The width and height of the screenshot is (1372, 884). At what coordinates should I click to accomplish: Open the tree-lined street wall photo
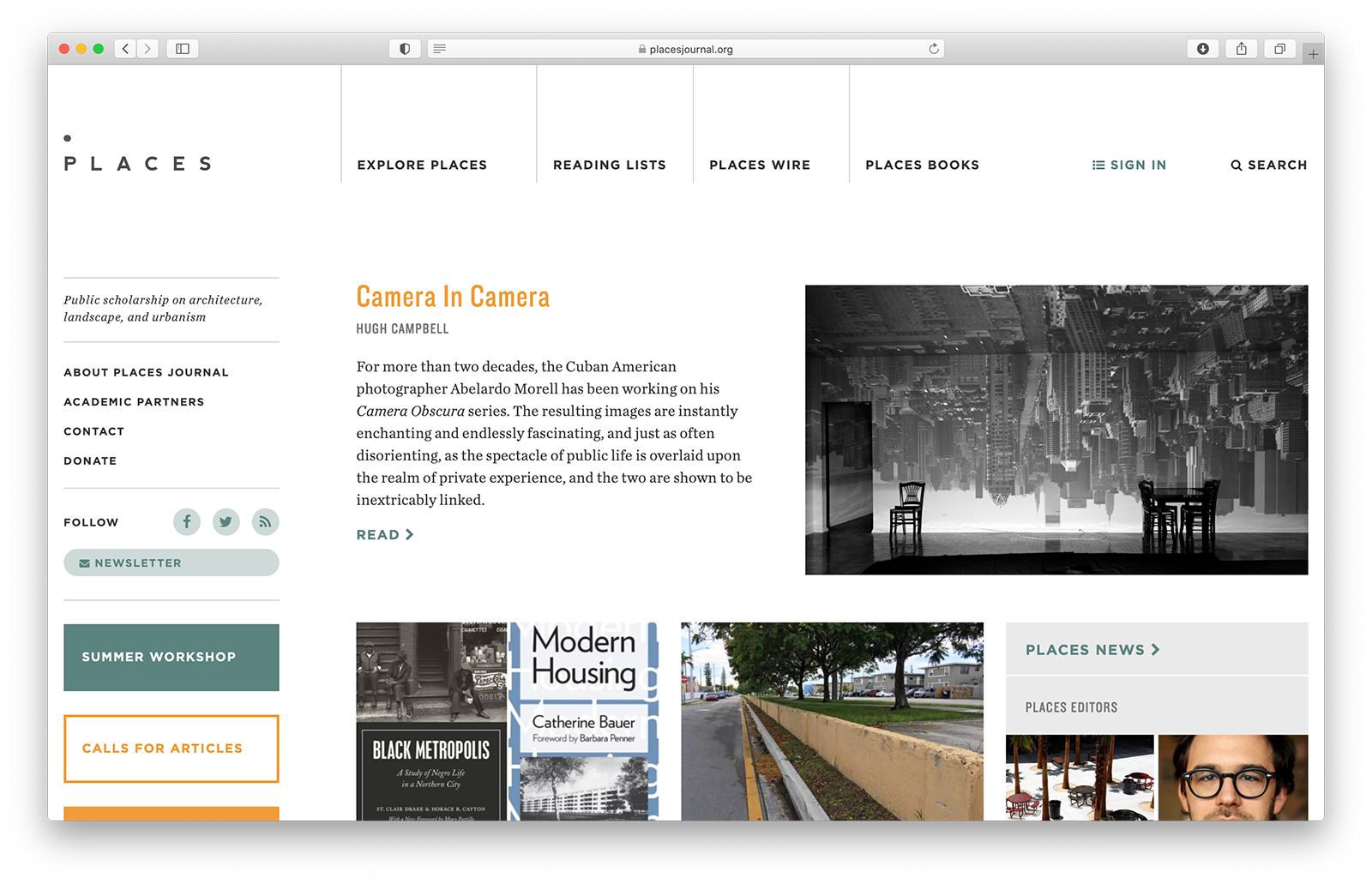833,721
